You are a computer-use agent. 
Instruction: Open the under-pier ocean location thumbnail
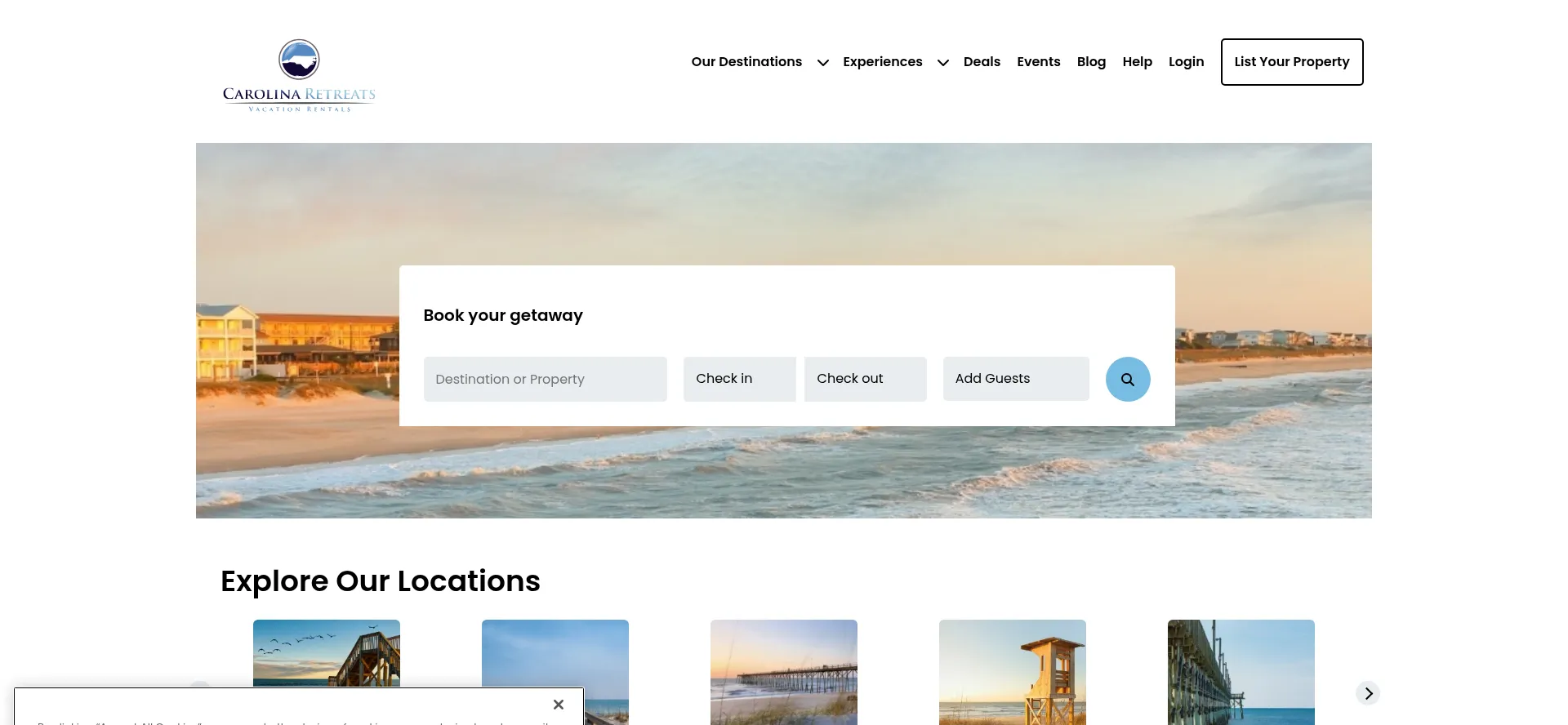pos(1241,672)
